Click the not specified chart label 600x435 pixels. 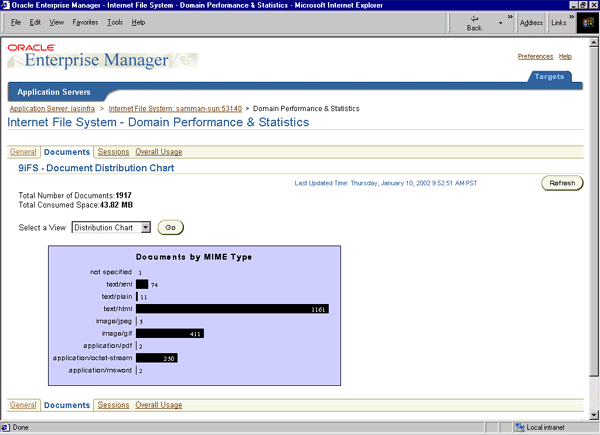pos(111,272)
